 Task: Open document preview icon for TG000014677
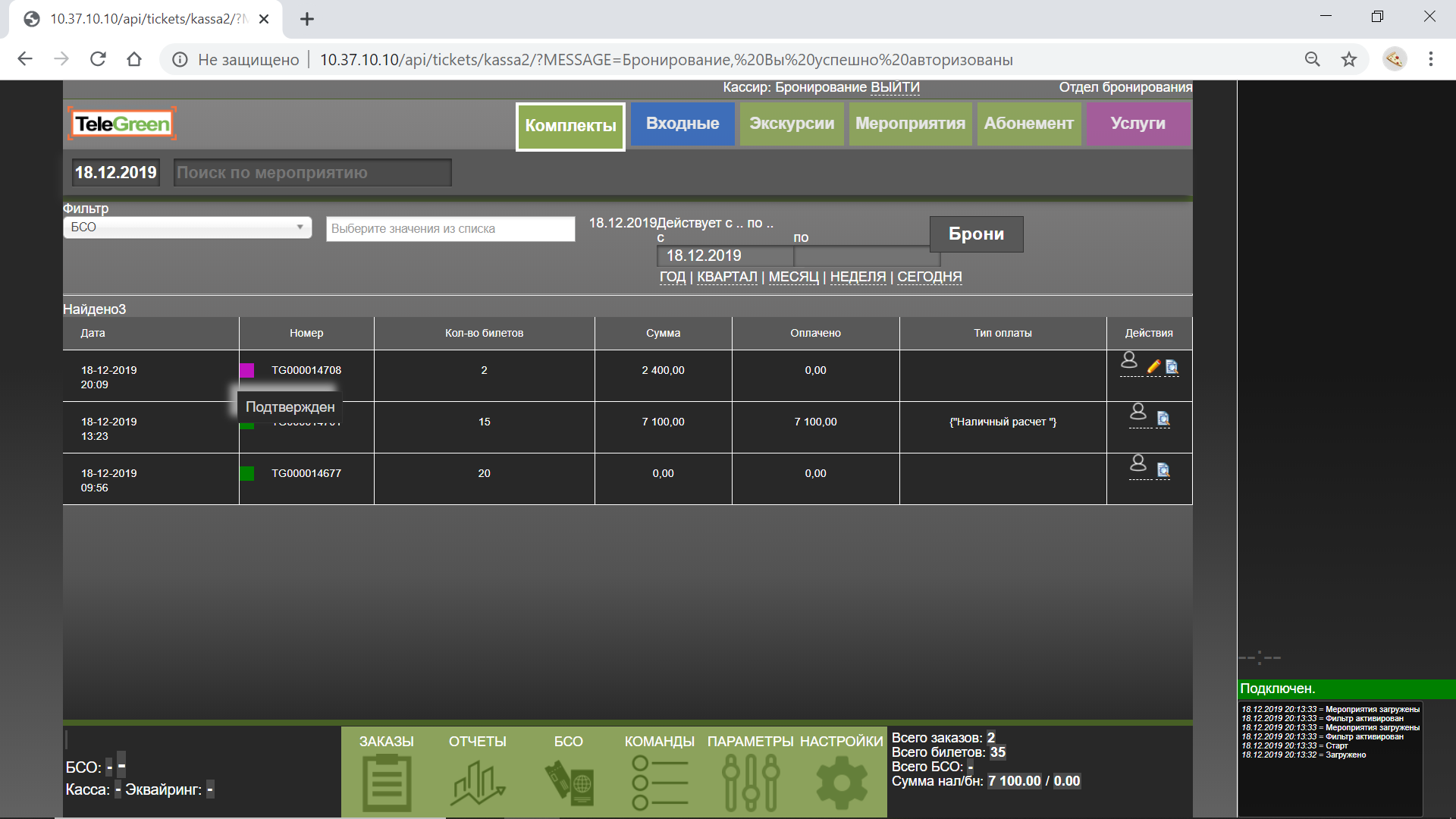pos(1163,470)
